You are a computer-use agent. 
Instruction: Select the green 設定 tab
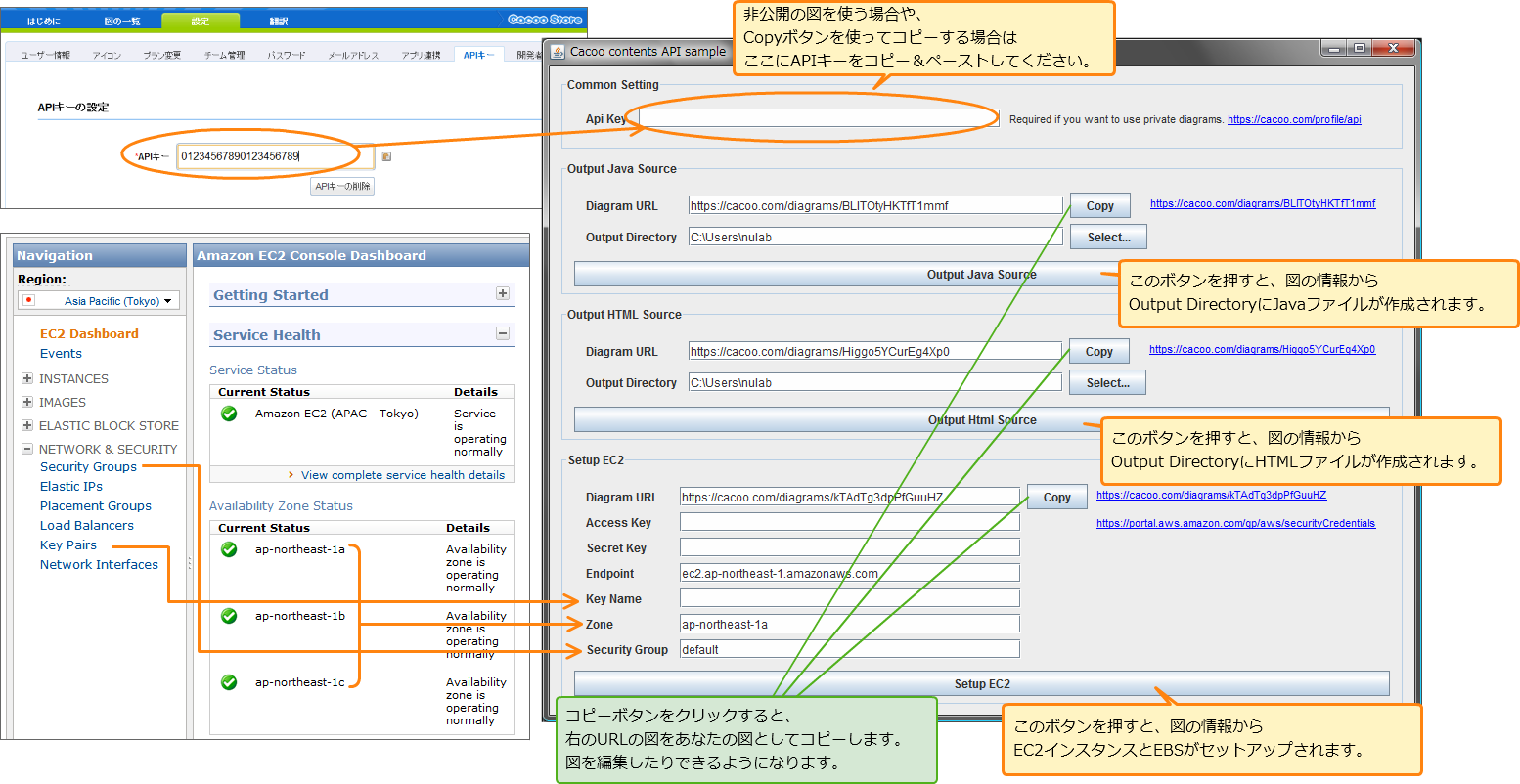point(201,21)
